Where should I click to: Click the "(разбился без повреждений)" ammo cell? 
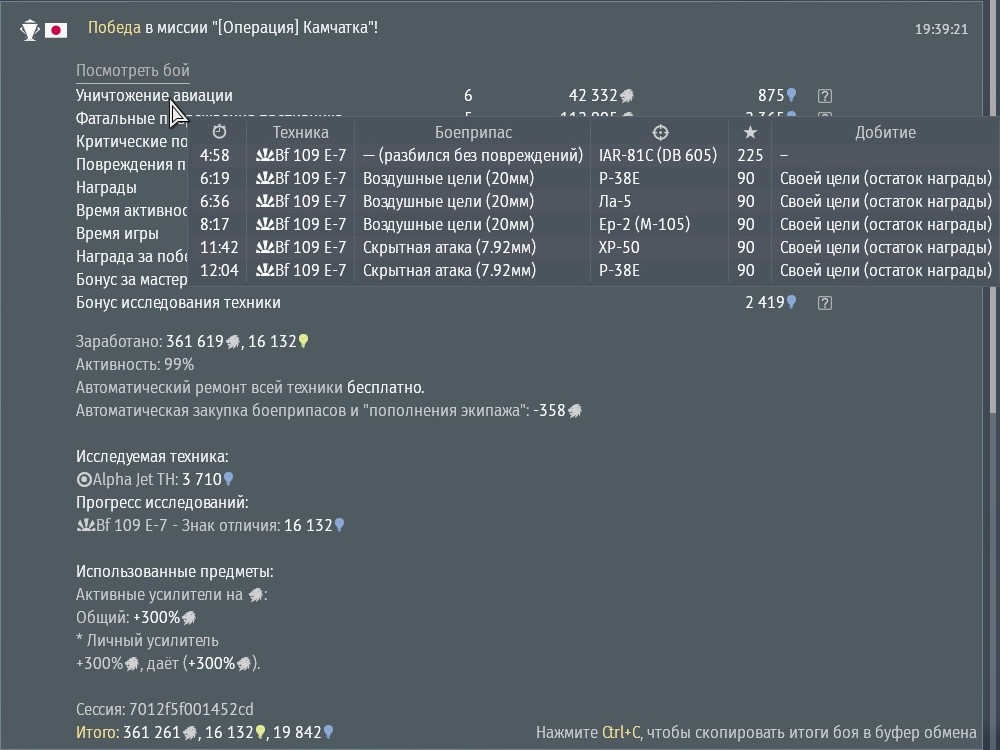click(473, 155)
